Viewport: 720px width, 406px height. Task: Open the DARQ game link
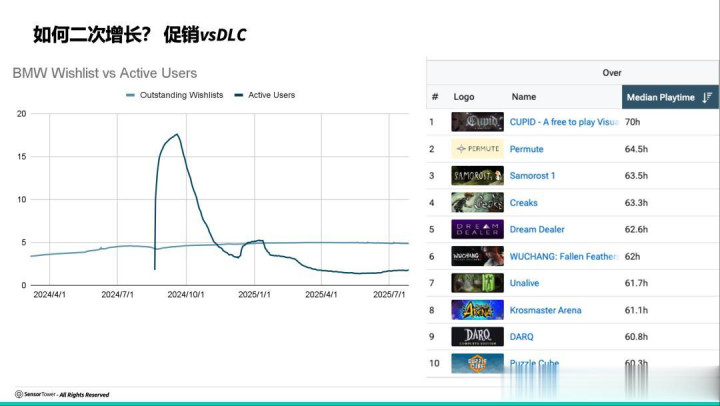pyautogui.click(x=522, y=337)
